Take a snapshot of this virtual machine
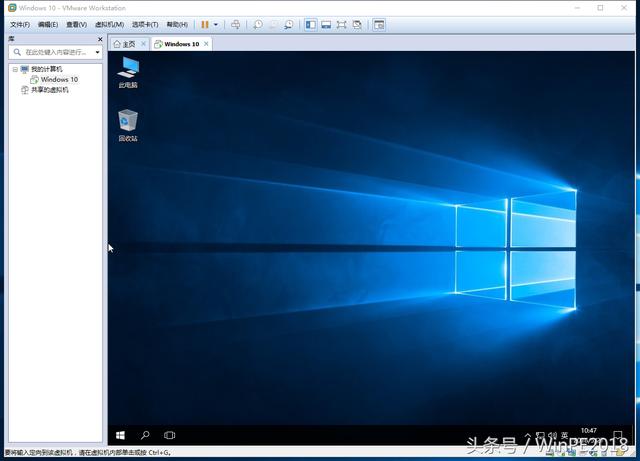Image resolution: width=640 pixels, height=461 pixels. click(258, 25)
